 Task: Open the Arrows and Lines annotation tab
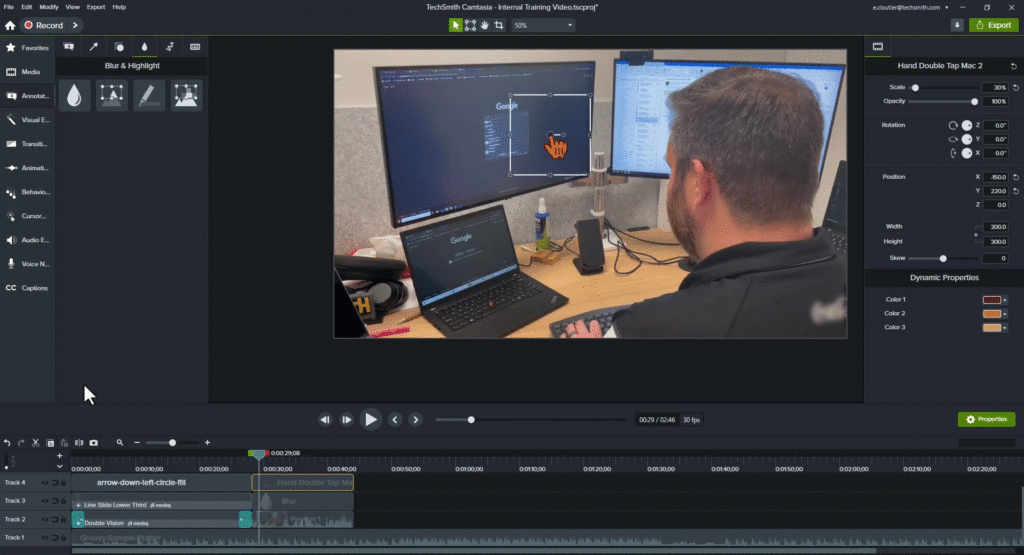(x=93, y=47)
